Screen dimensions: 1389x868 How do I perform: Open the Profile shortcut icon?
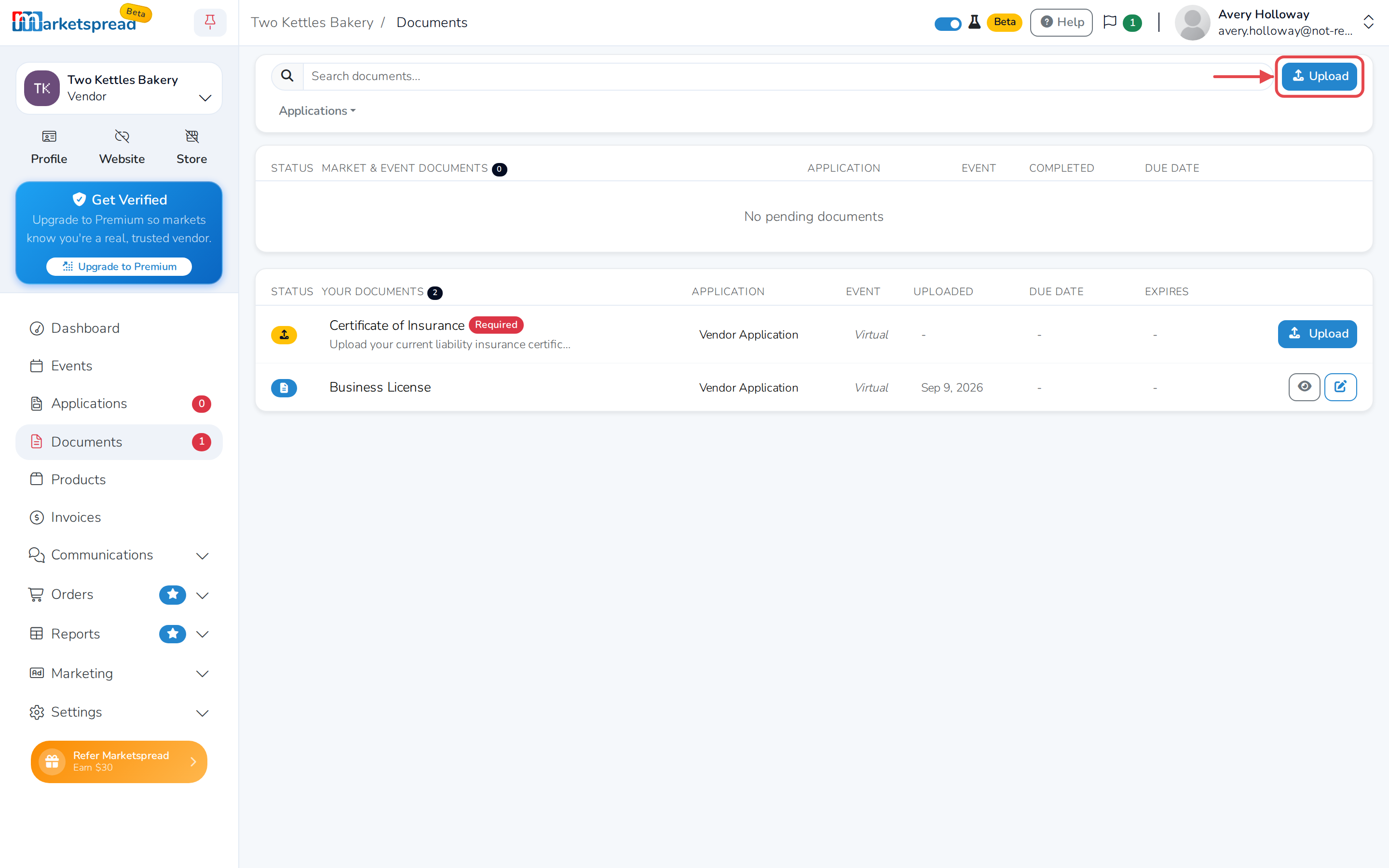(49, 136)
